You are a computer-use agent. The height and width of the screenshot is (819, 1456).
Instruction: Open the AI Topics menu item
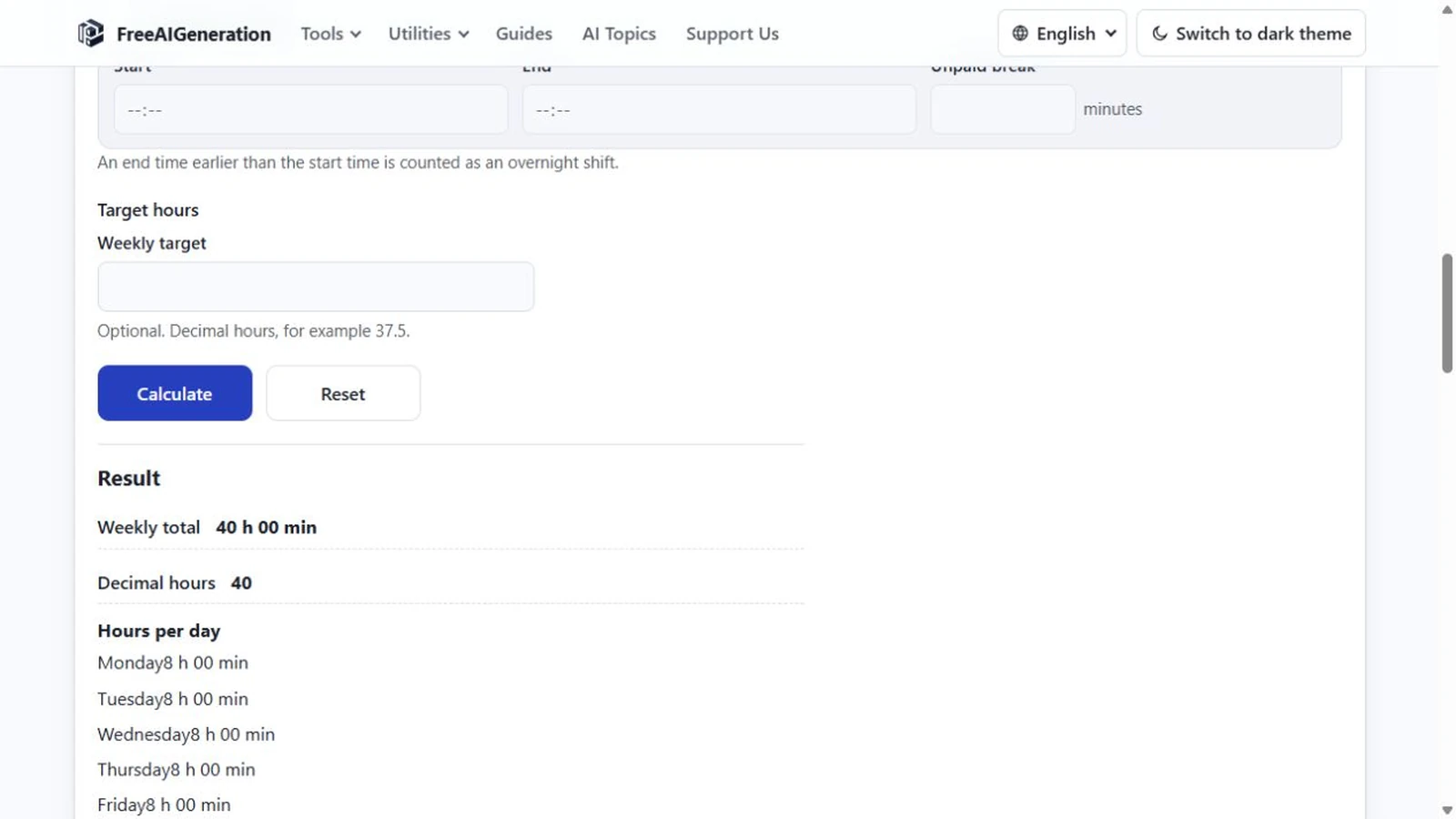tap(619, 34)
